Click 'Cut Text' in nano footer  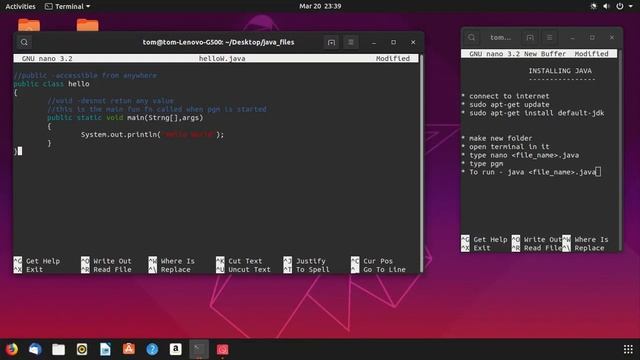pyautogui.click(x=245, y=261)
